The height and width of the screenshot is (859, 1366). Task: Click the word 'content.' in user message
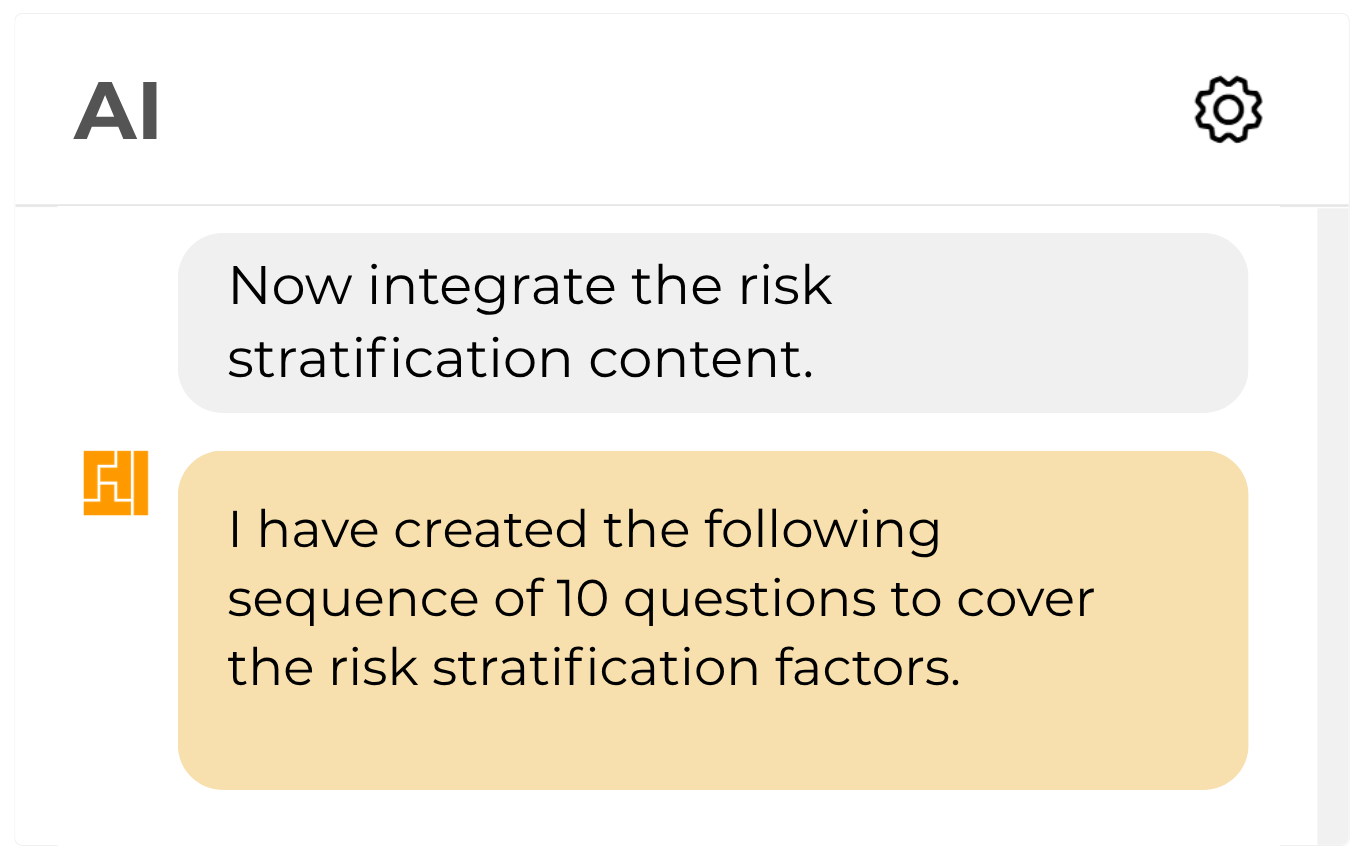coord(700,360)
